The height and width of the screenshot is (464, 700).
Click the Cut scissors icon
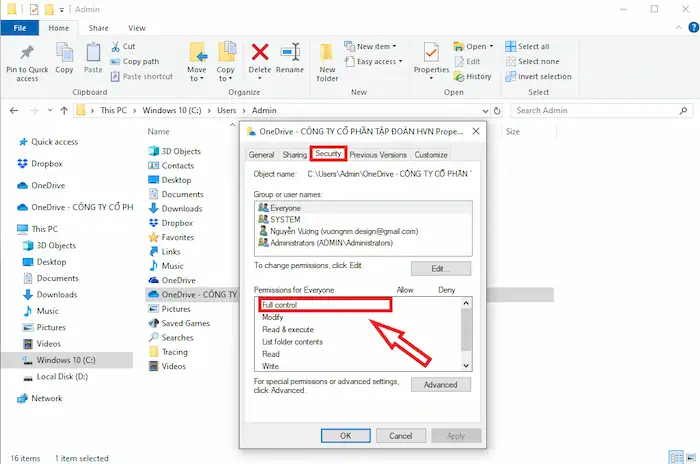coord(118,46)
